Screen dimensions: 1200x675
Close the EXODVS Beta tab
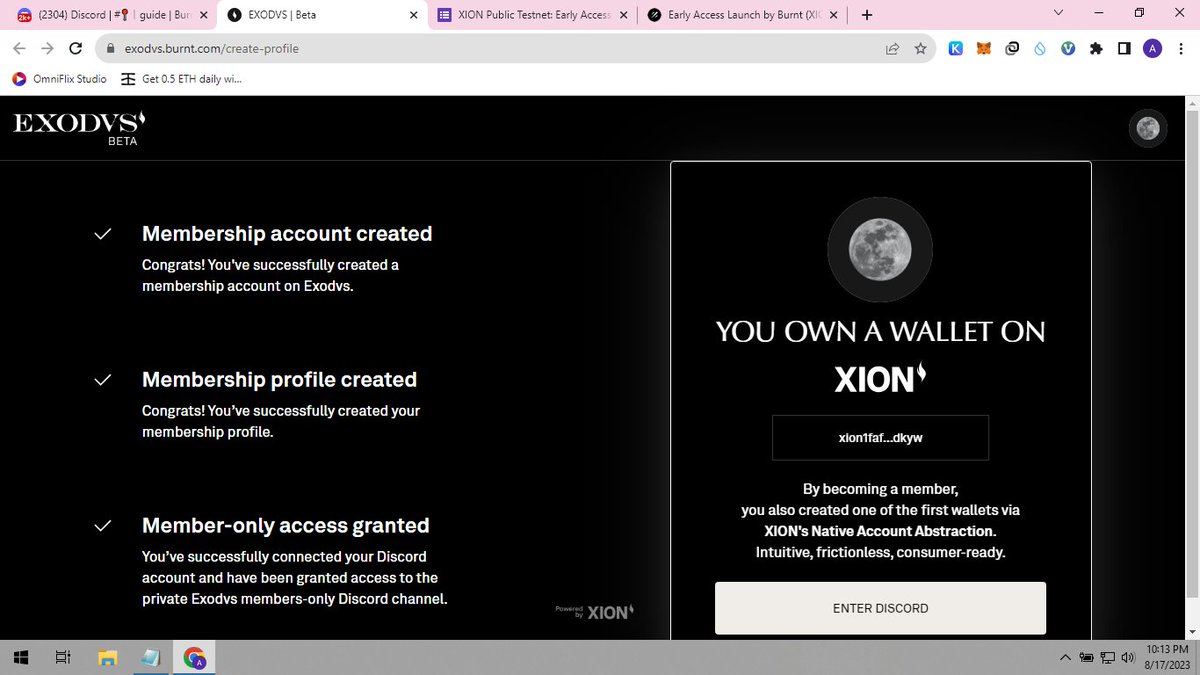coord(414,15)
